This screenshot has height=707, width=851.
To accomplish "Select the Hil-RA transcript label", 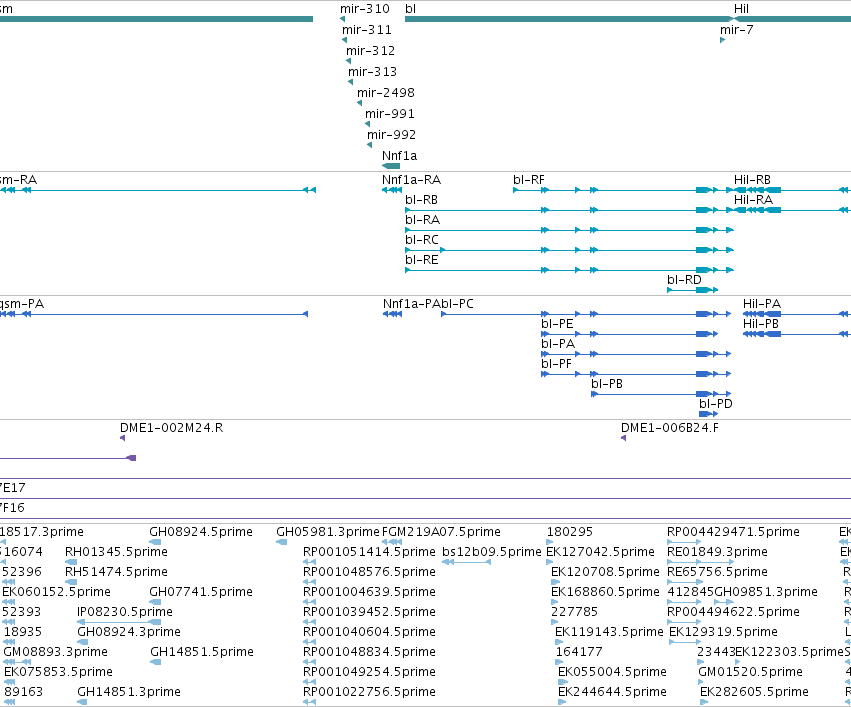I will pyautogui.click(x=753, y=200).
